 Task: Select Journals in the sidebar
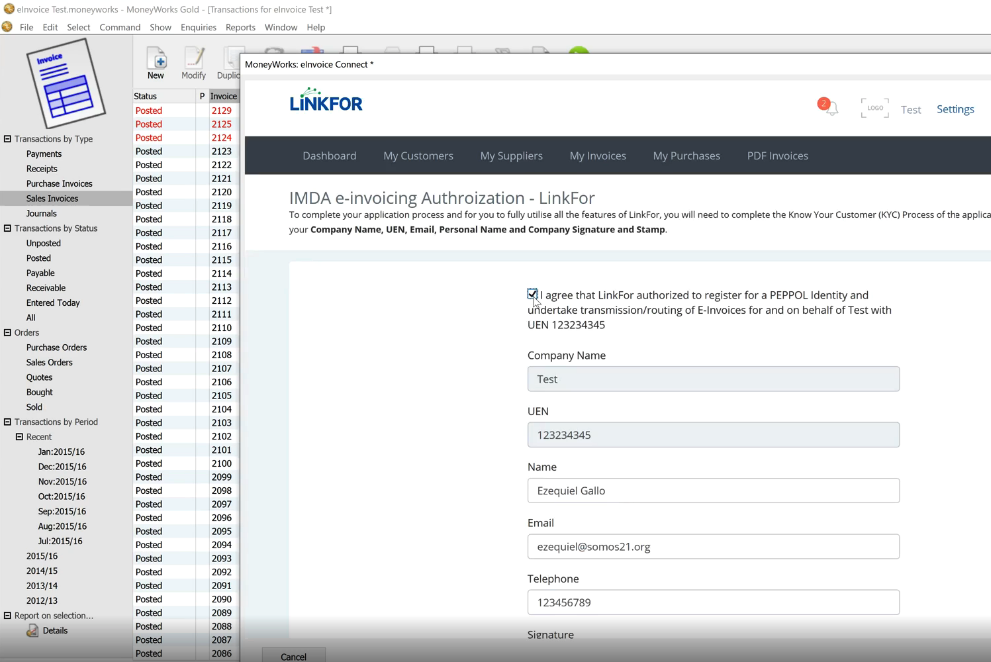[x=41, y=214]
